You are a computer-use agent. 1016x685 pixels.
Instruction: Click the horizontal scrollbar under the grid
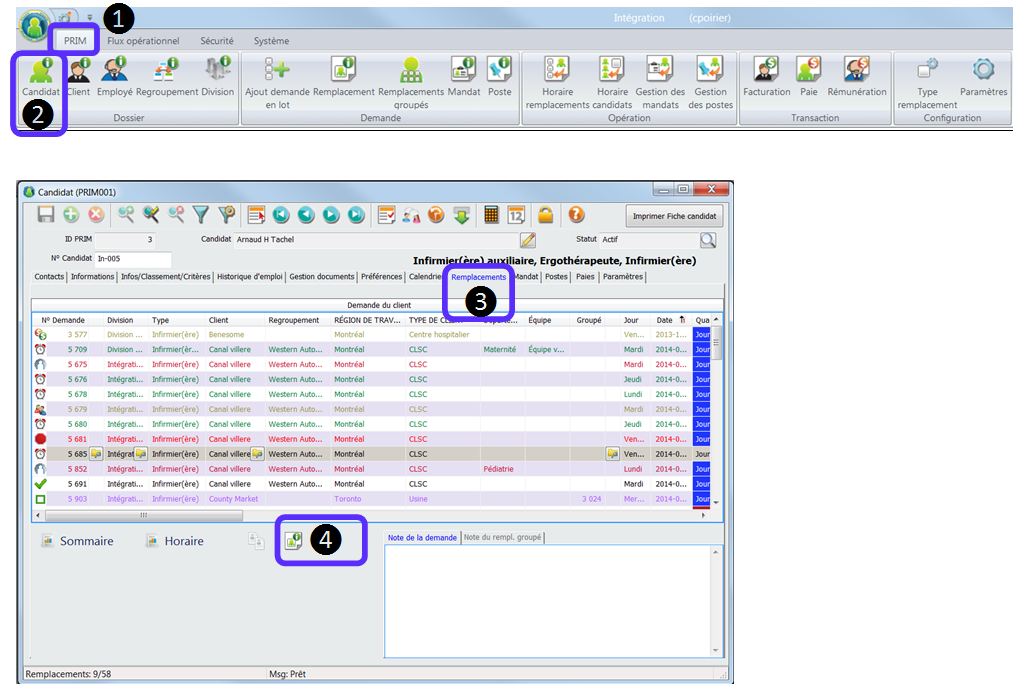click(x=143, y=515)
